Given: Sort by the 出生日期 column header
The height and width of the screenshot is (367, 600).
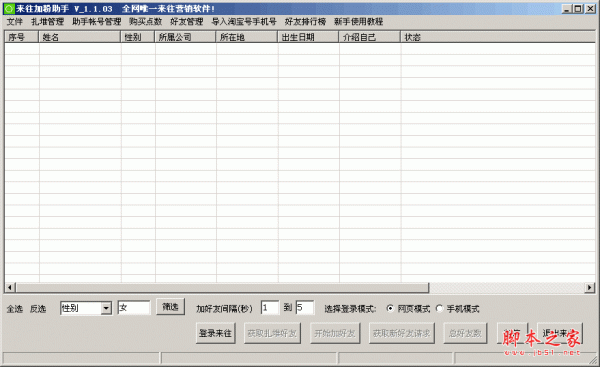Looking at the screenshot, I should click(x=308, y=37).
